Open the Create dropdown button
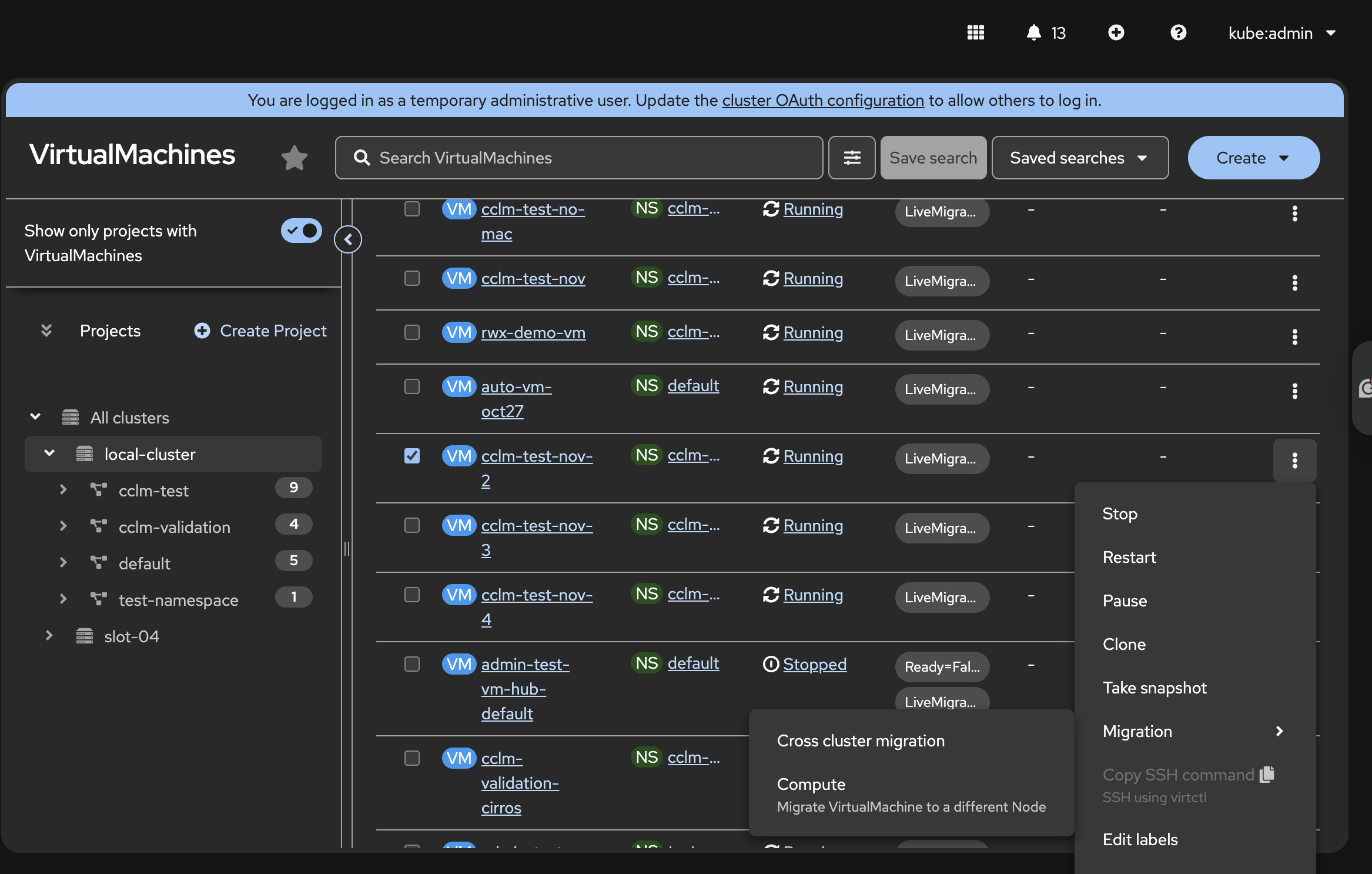This screenshot has width=1372, height=874. tap(1253, 158)
